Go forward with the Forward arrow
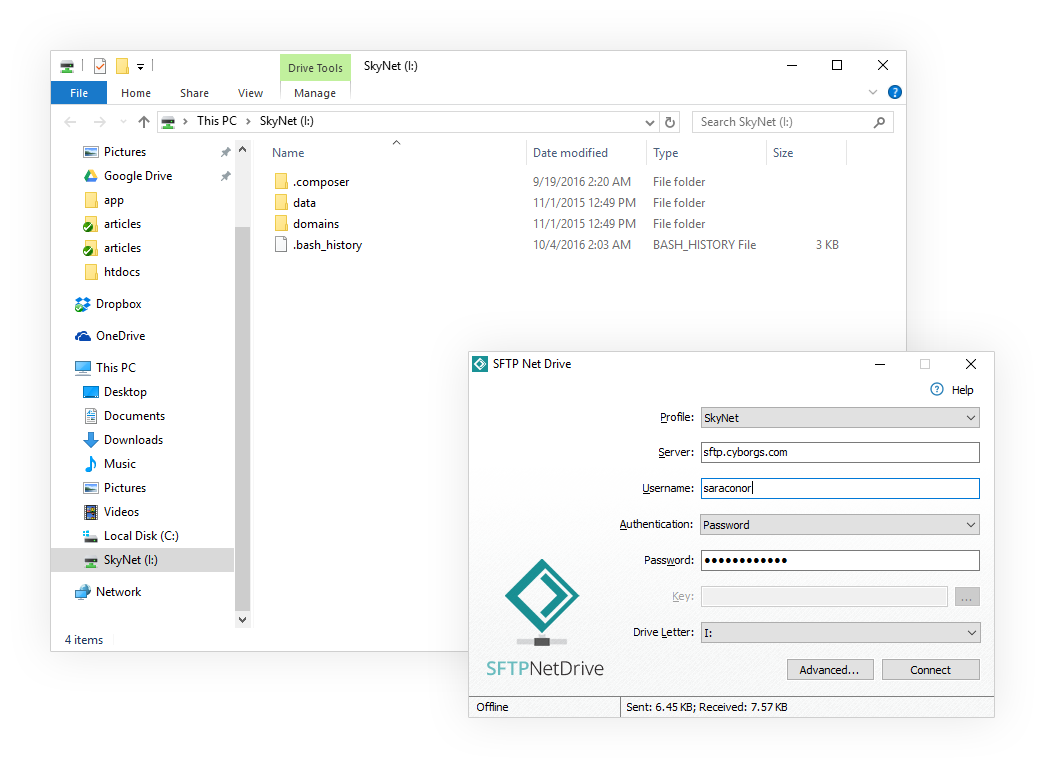The width and height of the screenshot is (1045, 768). (x=99, y=122)
